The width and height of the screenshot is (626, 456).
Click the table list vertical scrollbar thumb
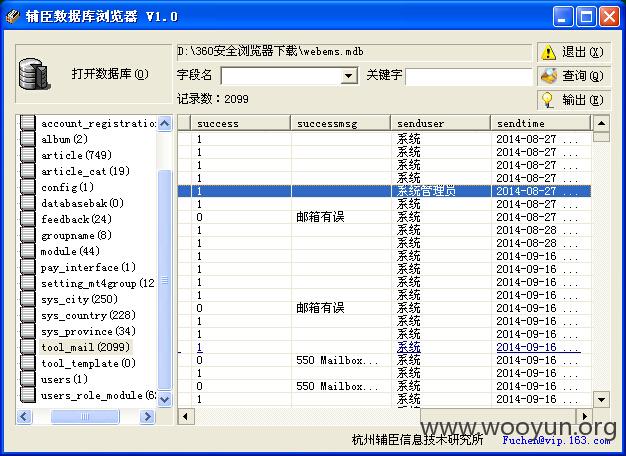[164, 280]
